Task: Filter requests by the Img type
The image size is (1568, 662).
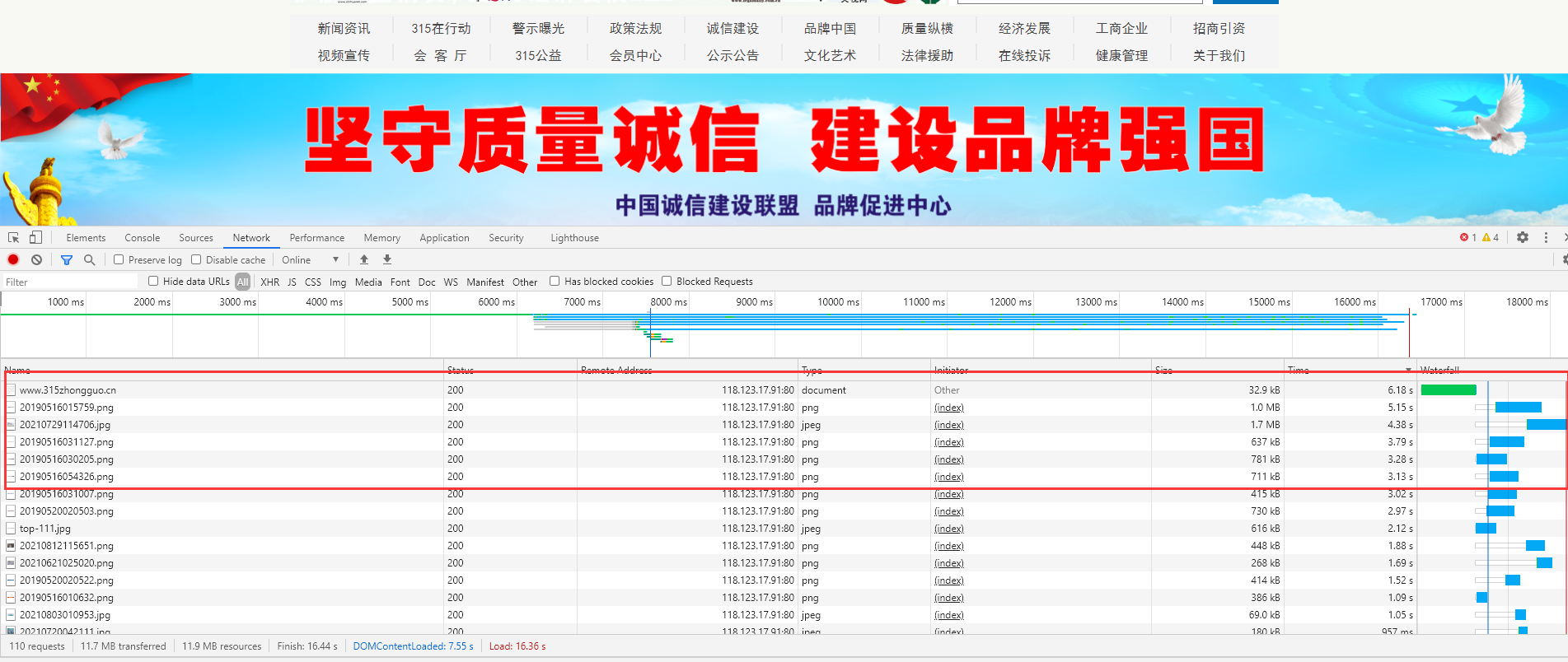Action: pyautogui.click(x=337, y=282)
